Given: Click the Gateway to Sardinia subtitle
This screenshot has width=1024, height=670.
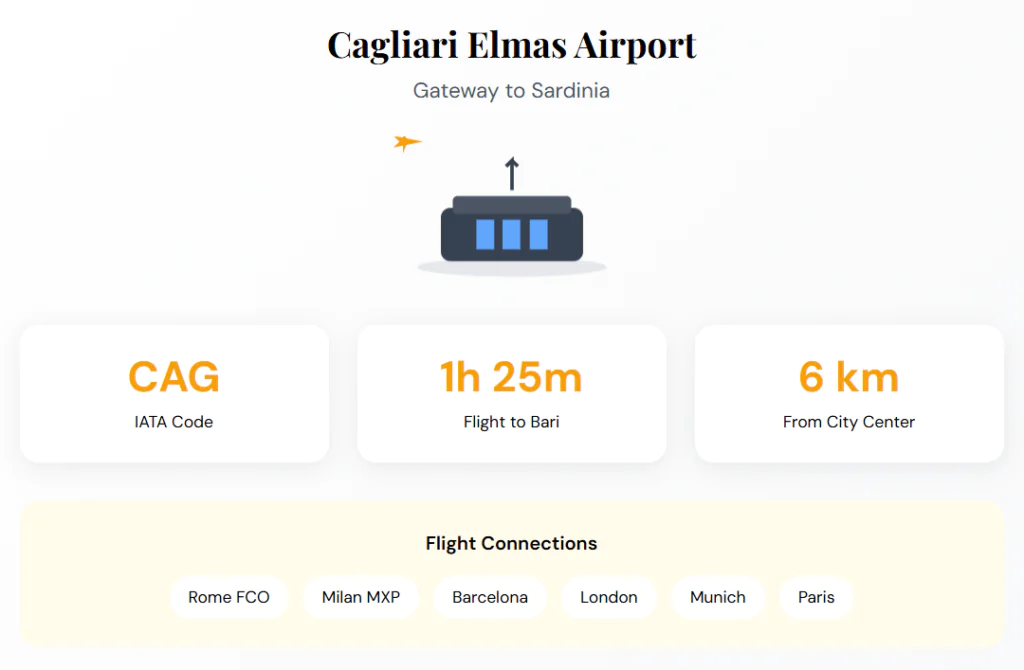Looking at the screenshot, I should (512, 91).
